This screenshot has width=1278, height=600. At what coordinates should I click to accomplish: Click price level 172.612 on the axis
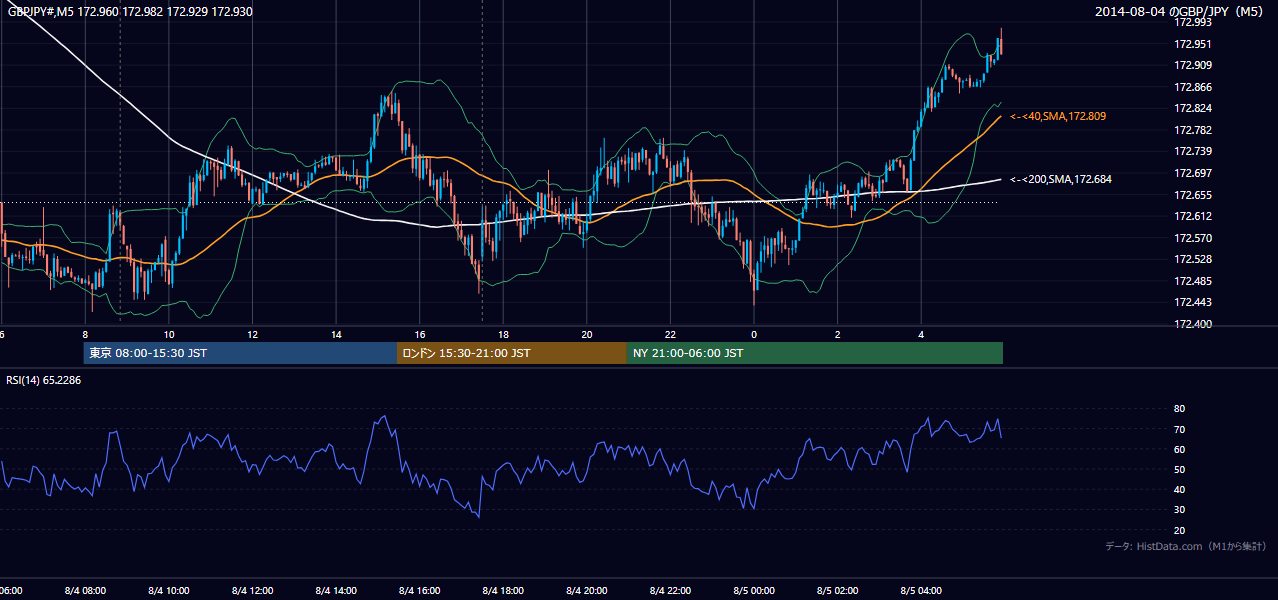1192,216
